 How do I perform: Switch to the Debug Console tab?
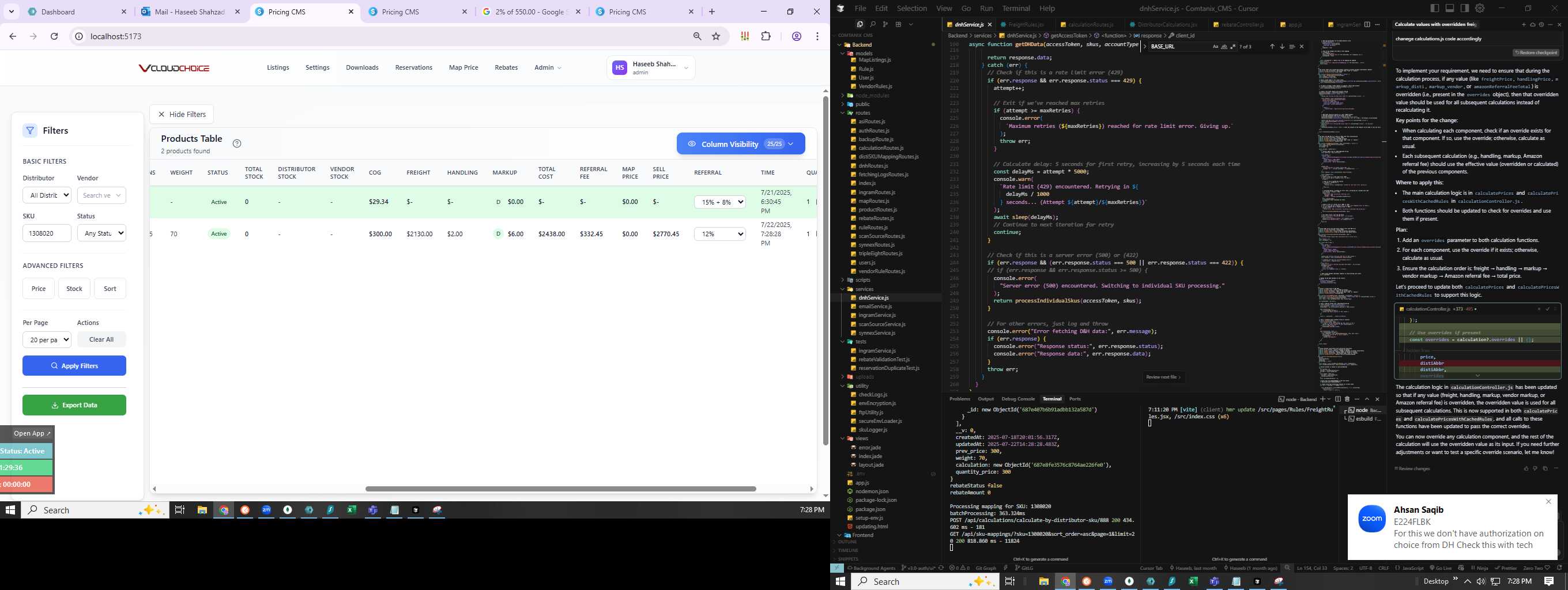(1017, 399)
